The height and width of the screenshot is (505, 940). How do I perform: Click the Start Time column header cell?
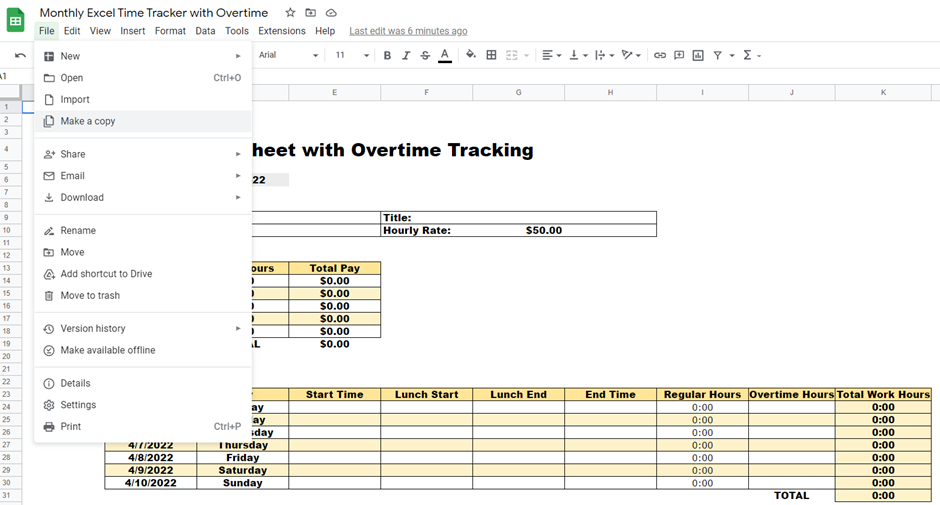[335, 394]
